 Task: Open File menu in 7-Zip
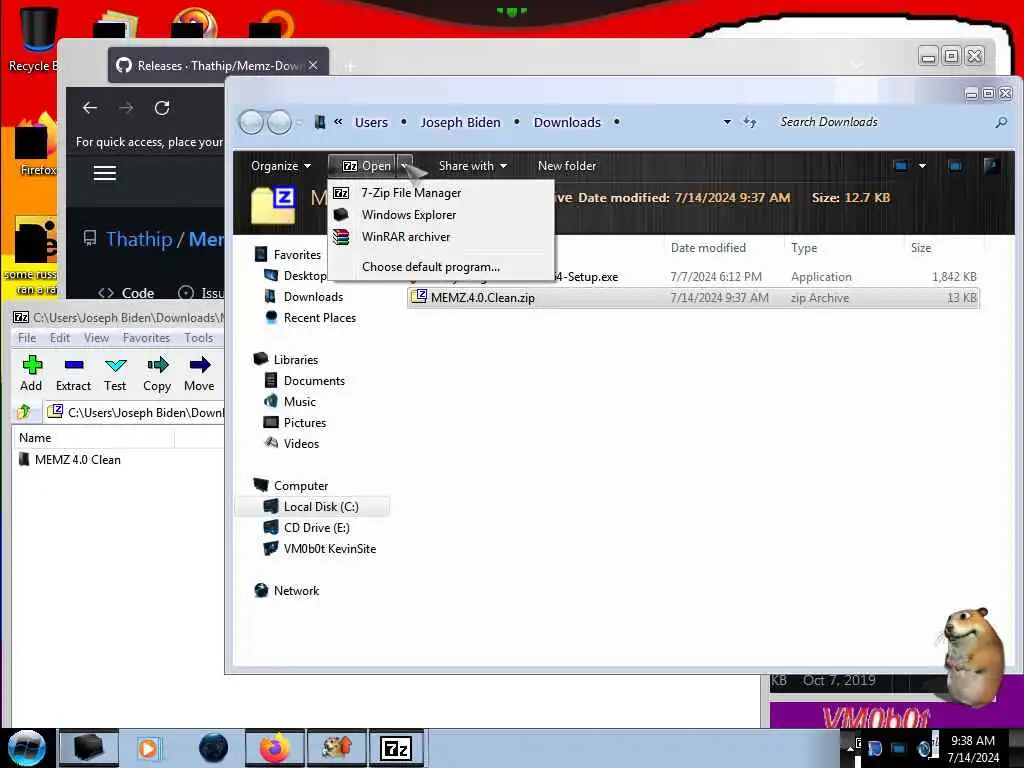(27, 338)
